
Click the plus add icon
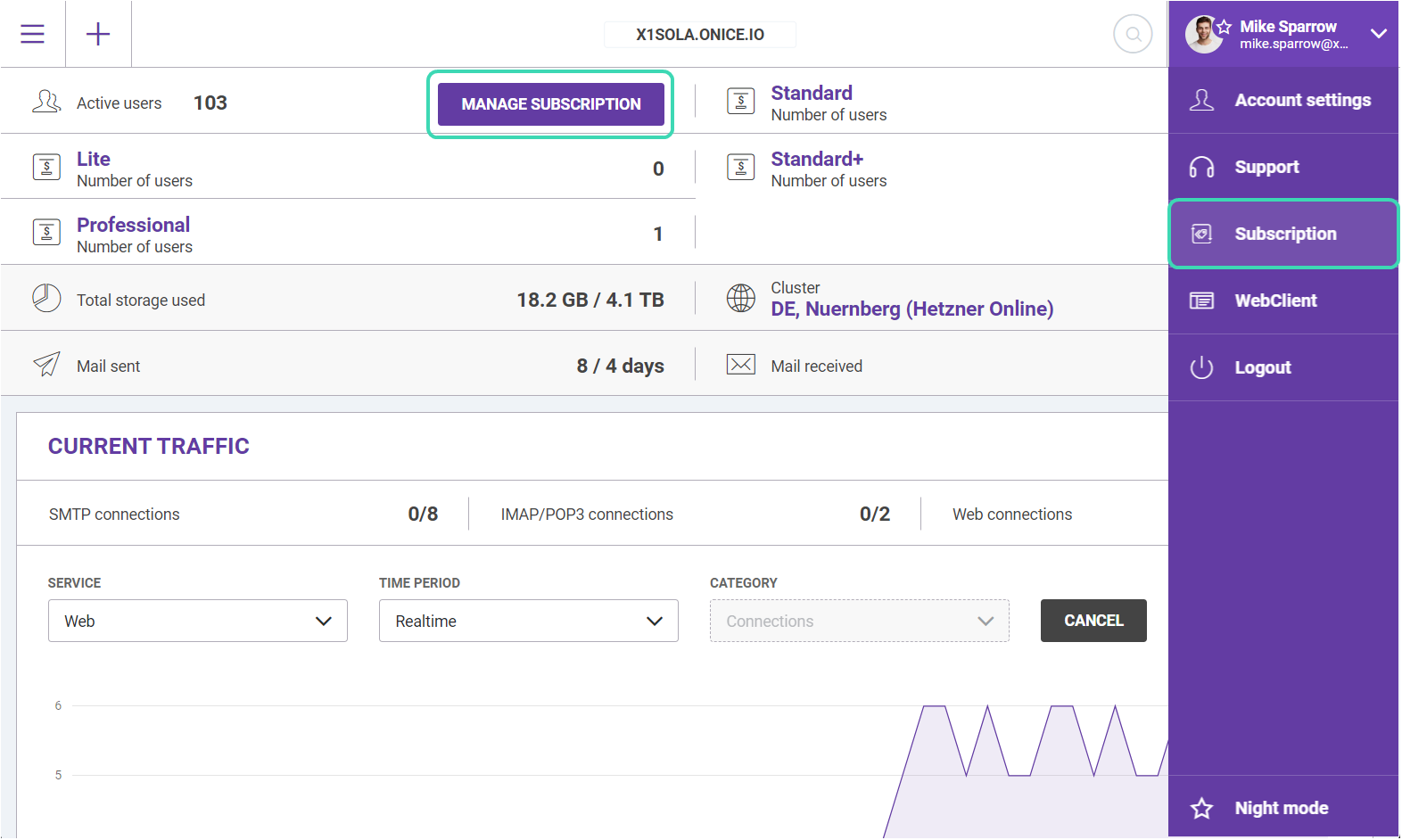98,34
